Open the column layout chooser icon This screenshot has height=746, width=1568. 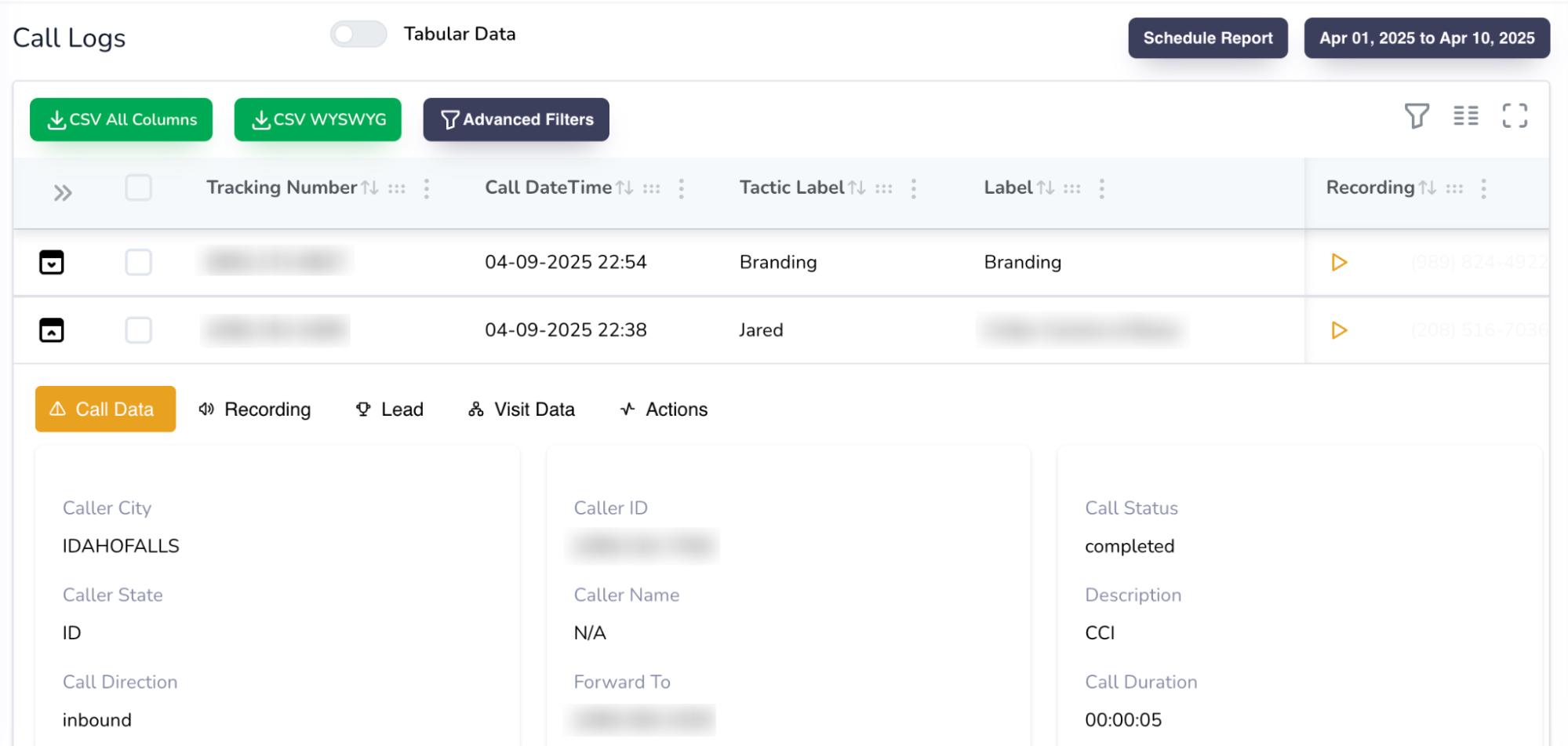[x=1465, y=116]
